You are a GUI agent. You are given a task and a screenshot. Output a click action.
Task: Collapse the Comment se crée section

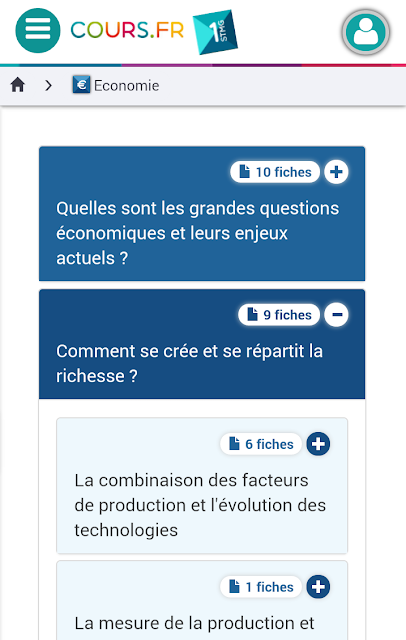(337, 315)
